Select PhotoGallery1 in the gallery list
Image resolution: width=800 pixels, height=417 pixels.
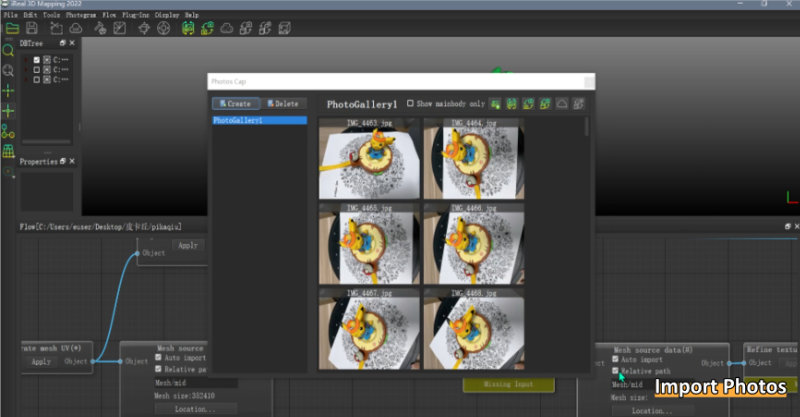tap(259, 120)
